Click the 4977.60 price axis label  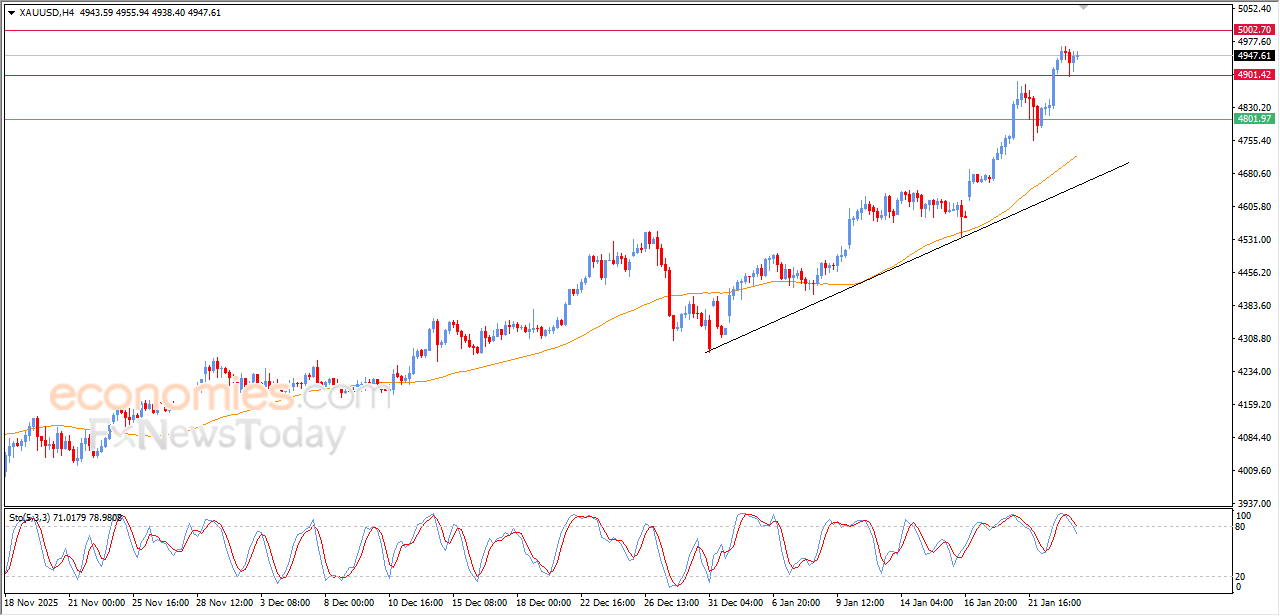pos(1254,42)
